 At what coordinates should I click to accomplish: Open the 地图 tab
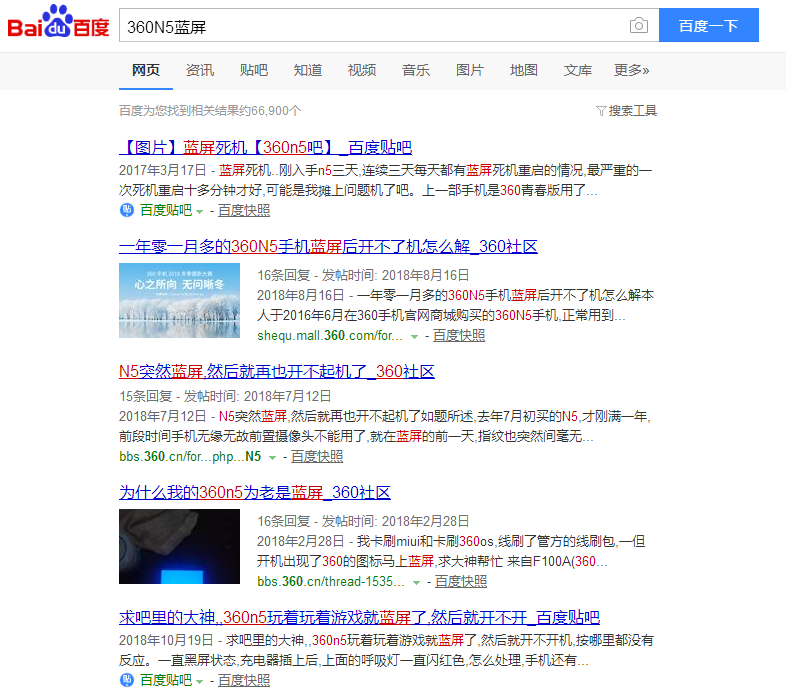click(x=524, y=70)
